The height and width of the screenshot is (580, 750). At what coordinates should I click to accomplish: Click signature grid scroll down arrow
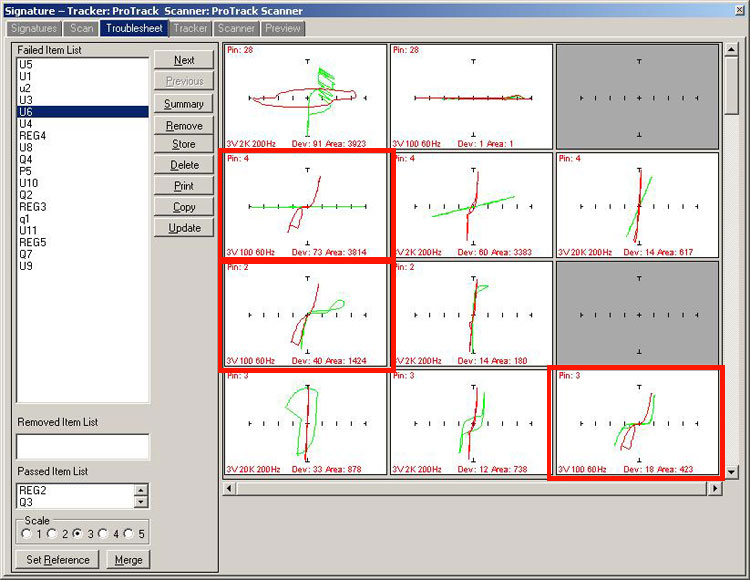click(x=731, y=472)
